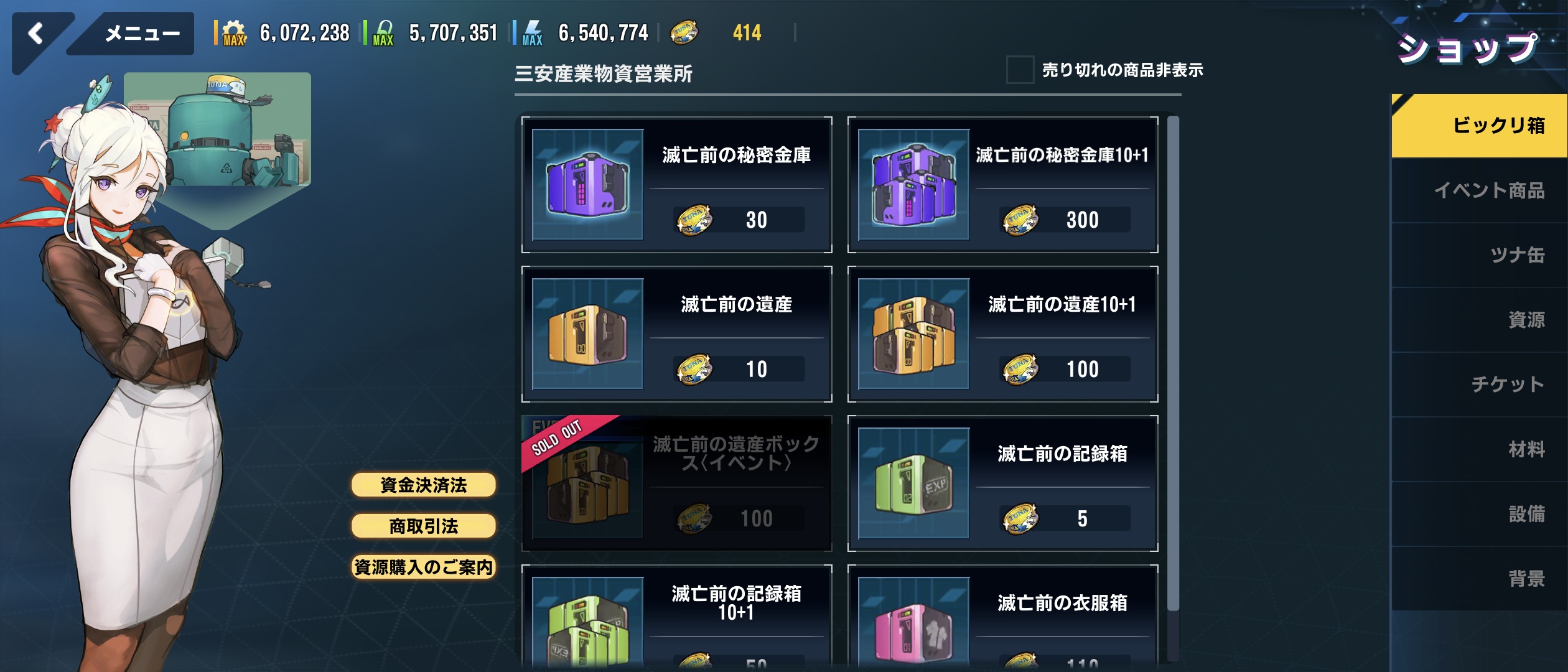1568x672 pixels.
Task: Click the gear parts resource icon
Action: point(233,32)
